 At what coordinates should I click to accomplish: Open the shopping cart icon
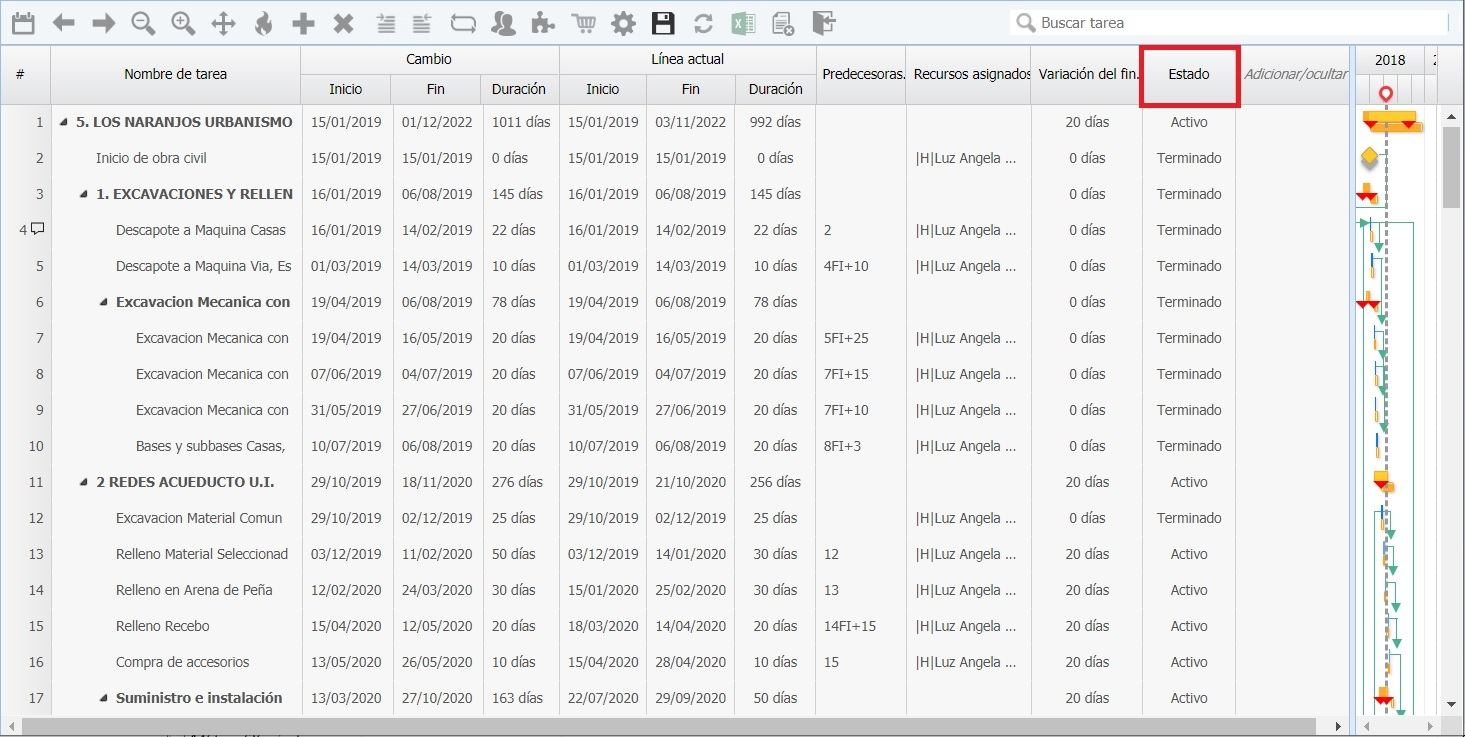[x=584, y=22]
